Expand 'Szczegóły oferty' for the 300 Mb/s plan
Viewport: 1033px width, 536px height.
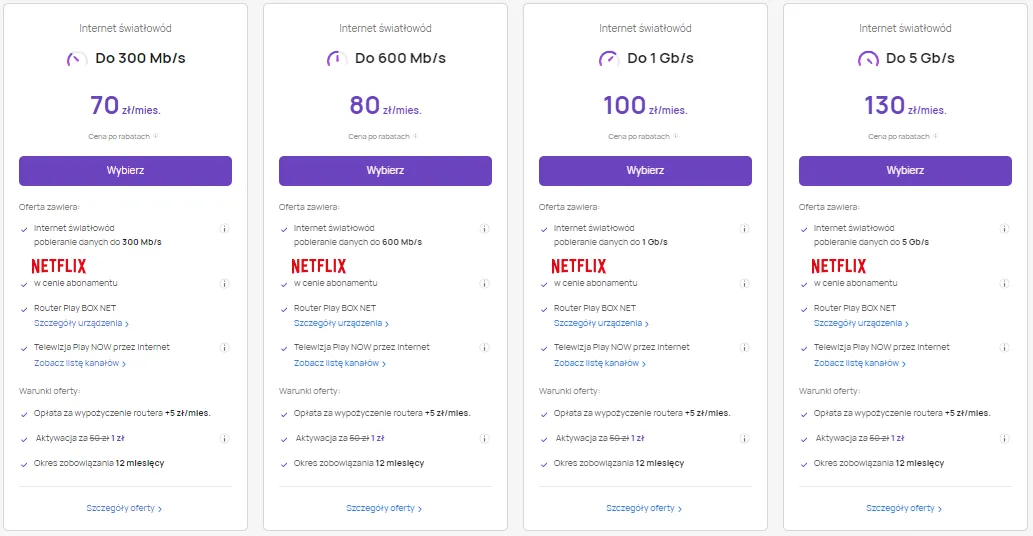124,509
